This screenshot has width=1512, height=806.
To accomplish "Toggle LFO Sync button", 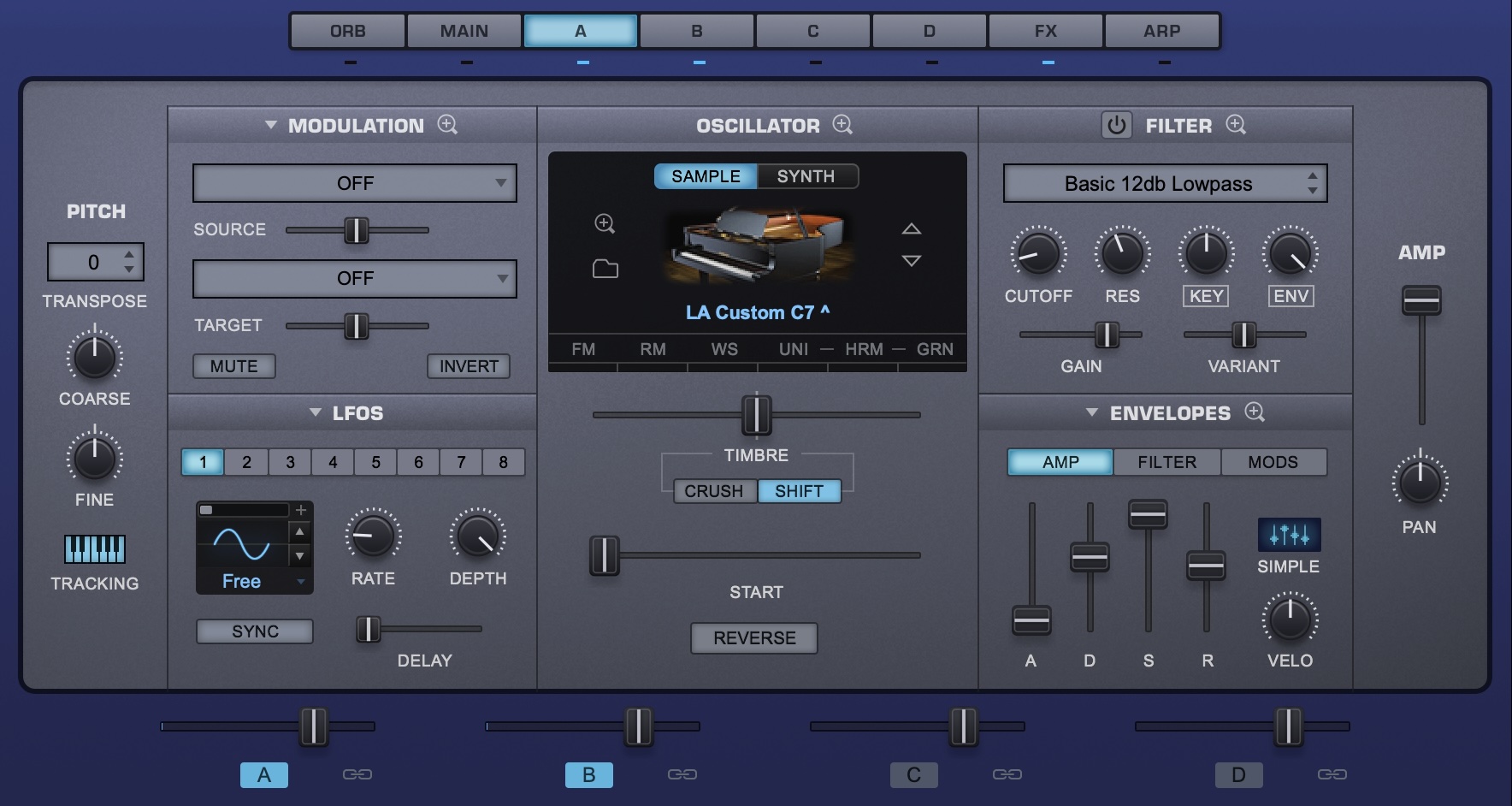I will pyautogui.click(x=255, y=631).
